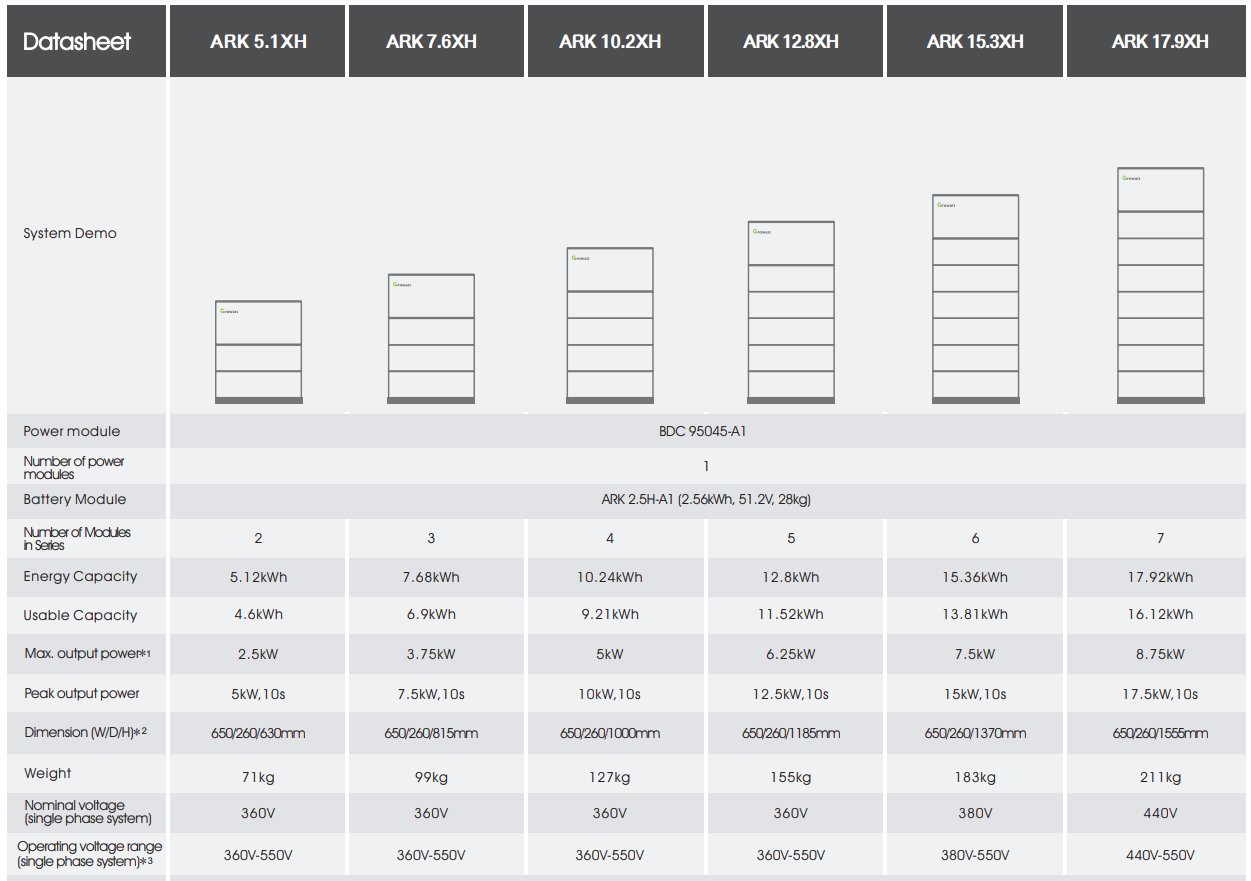This screenshot has width=1251, height=881.
Task: Click the 650/260/630mm dimension cell
Action: [258, 733]
